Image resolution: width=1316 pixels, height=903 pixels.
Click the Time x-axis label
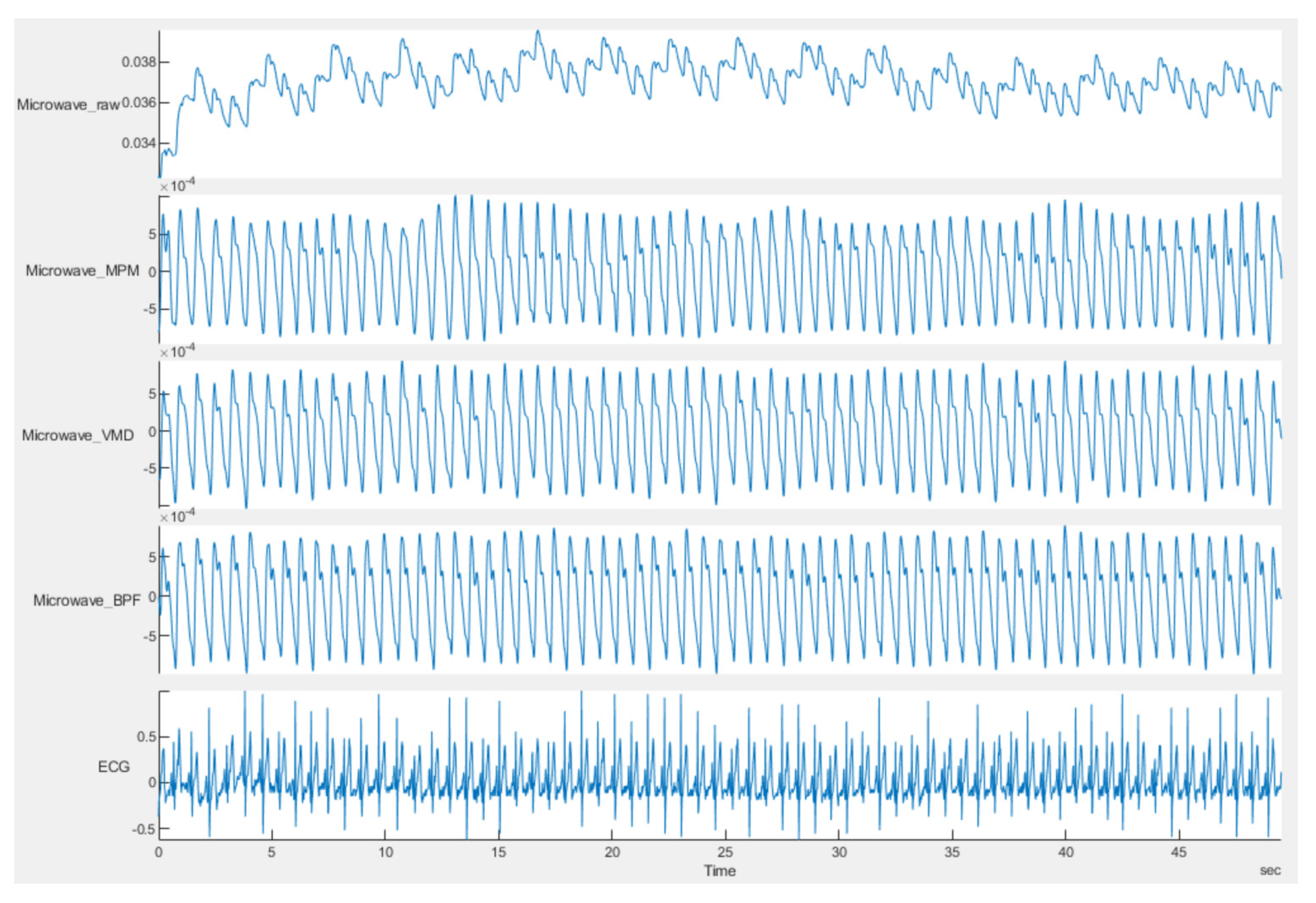[x=719, y=871]
